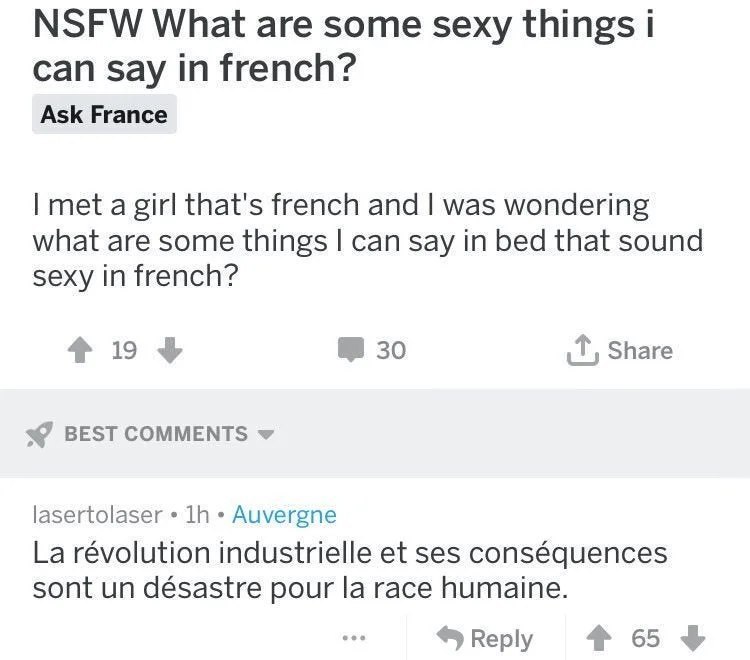The height and width of the screenshot is (660, 750).
Task: Open the post's comments via speech bubble icon
Action: click(351, 350)
